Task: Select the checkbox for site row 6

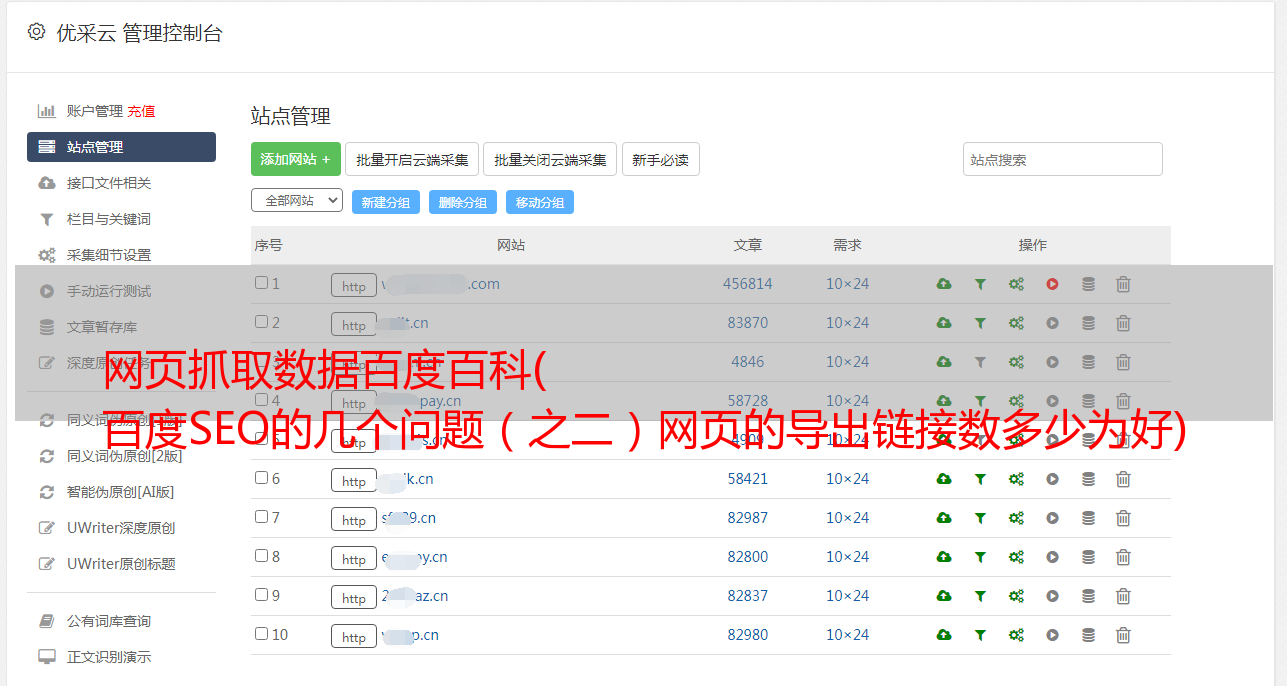Action: [261, 478]
